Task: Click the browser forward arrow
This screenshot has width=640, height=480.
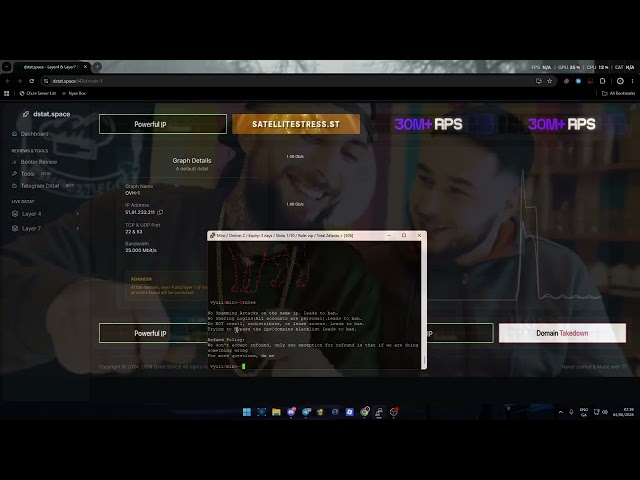Action: (20, 81)
